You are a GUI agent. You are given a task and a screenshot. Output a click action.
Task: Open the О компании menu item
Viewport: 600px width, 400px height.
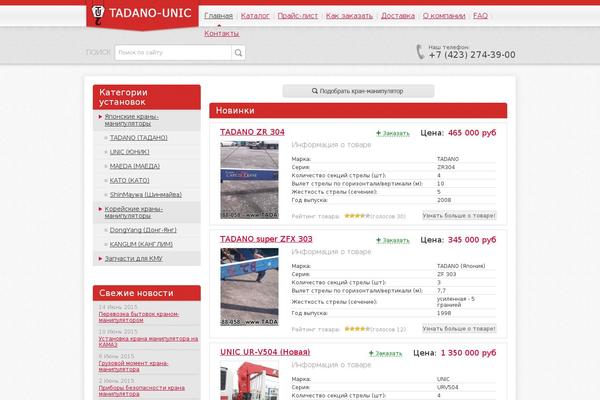(444, 16)
